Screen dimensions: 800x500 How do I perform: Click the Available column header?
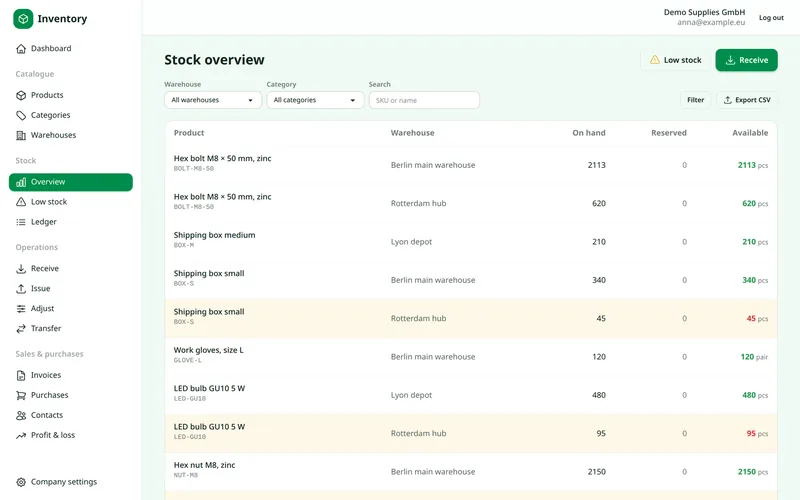[750, 133]
